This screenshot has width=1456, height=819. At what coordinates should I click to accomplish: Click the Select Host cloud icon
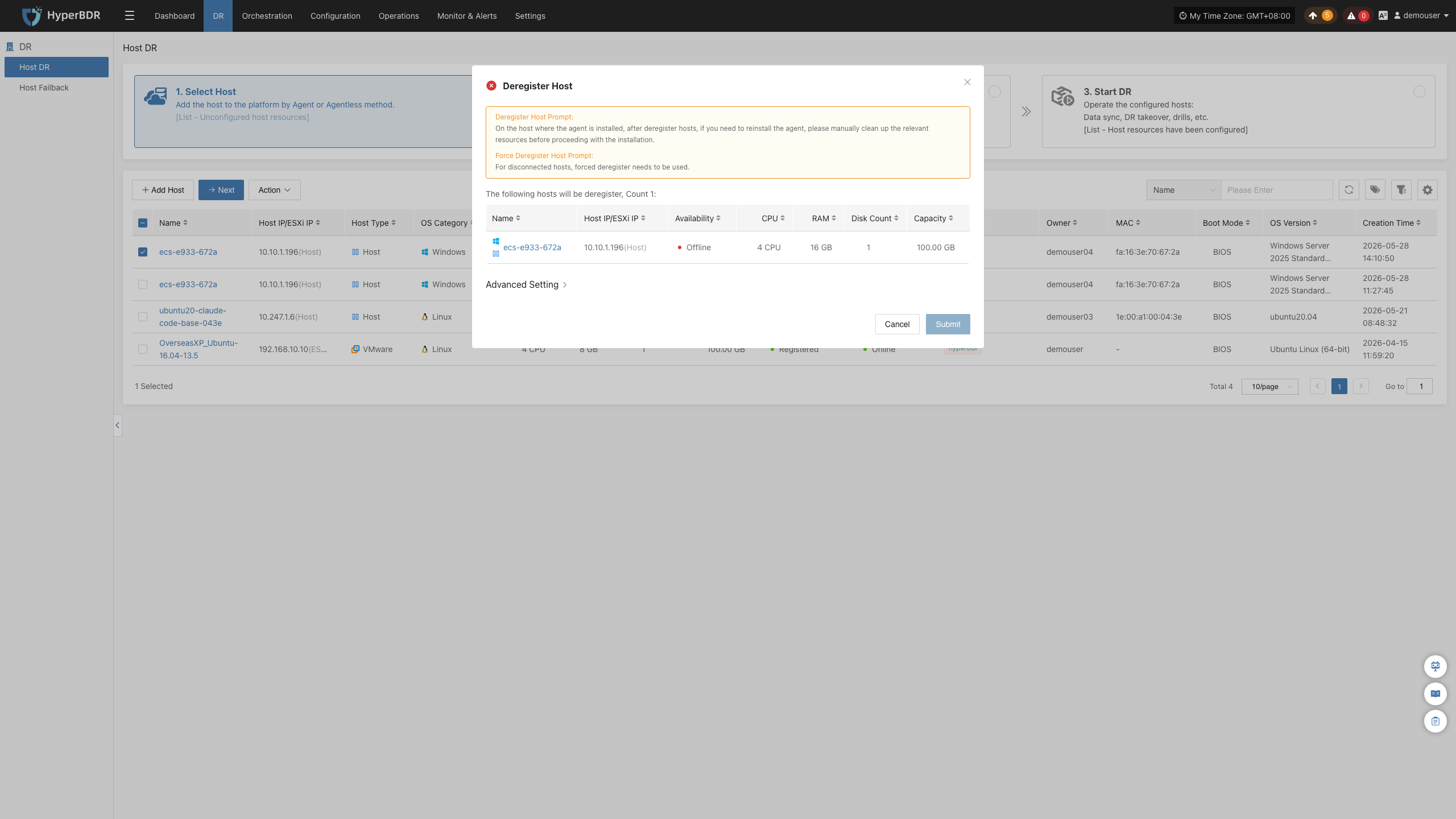click(x=155, y=96)
